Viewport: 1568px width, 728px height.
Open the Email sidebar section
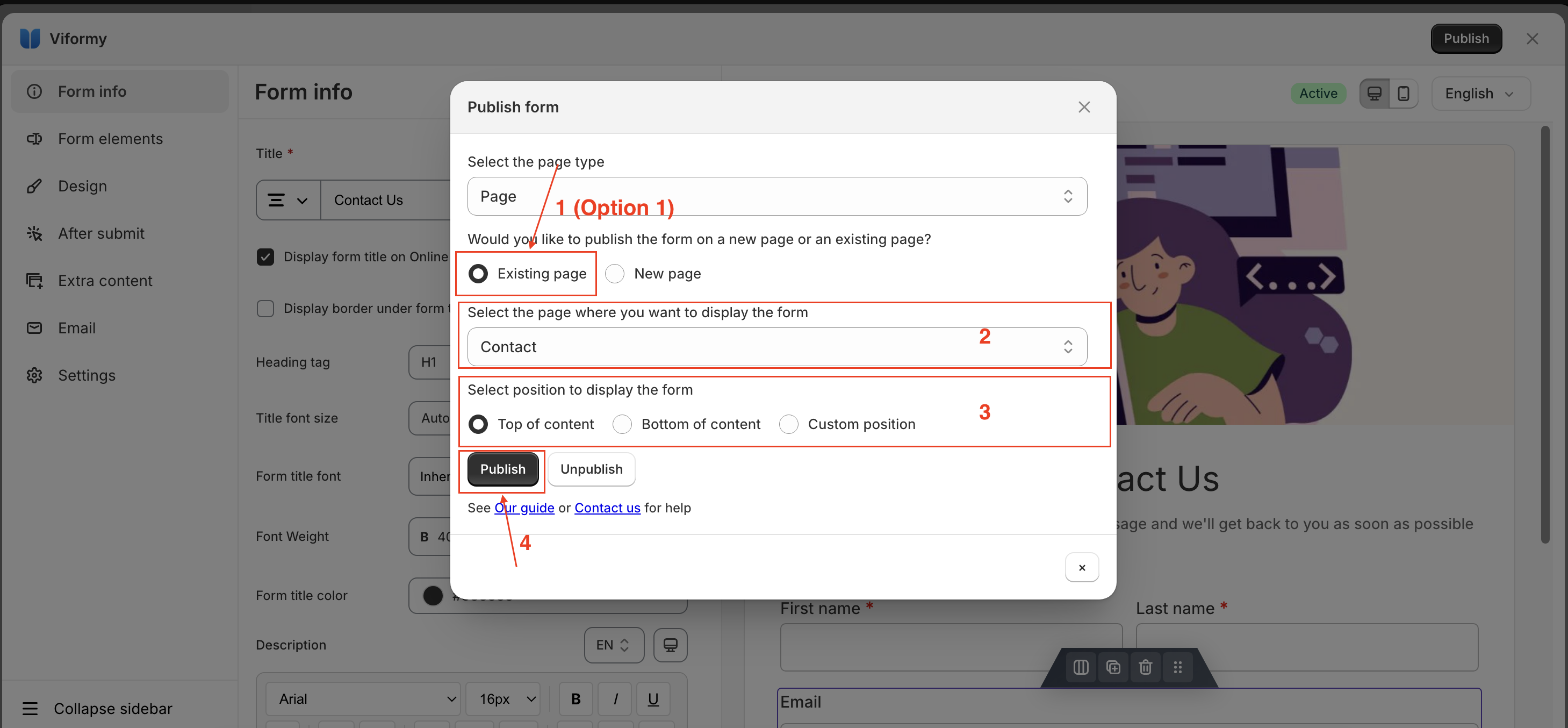[x=120, y=328]
